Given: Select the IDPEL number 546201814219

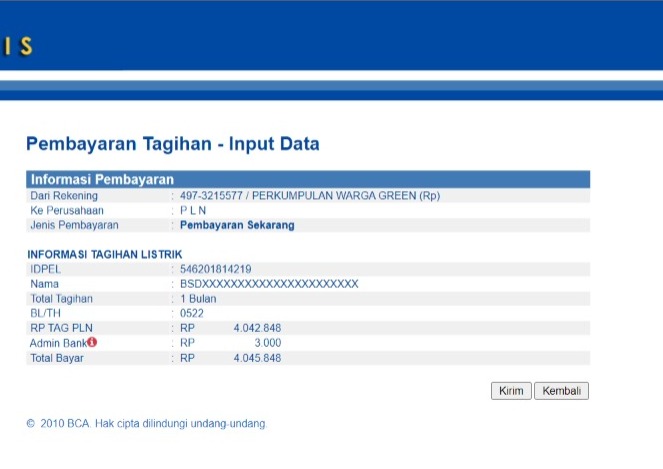Looking at the screenshot, I should pos(215,269).
